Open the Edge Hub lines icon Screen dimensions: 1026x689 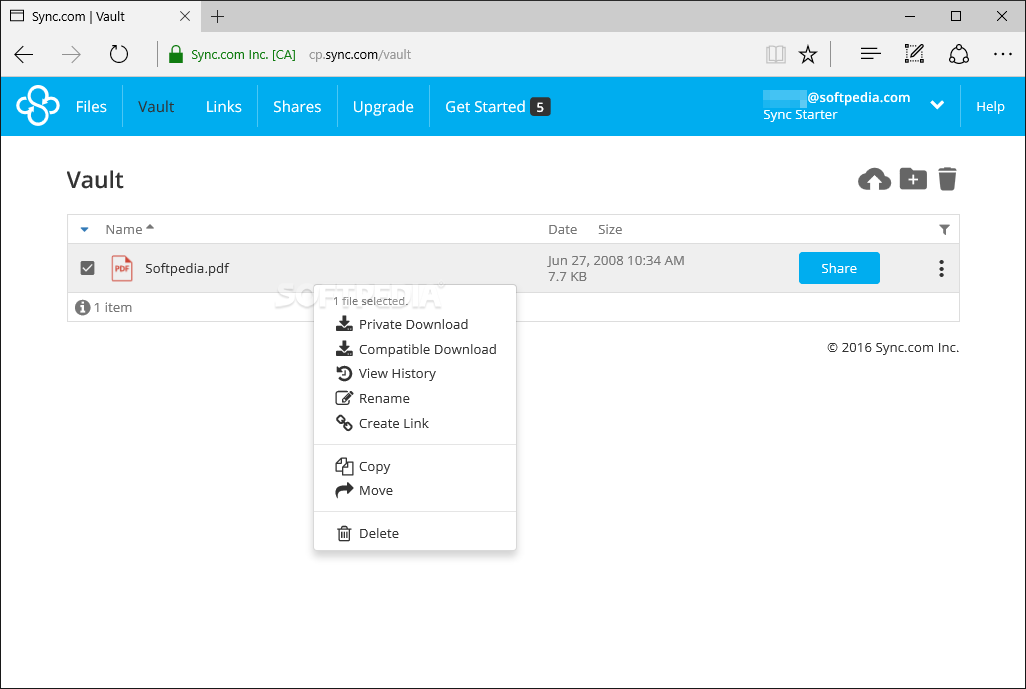(x=870, y=54)
